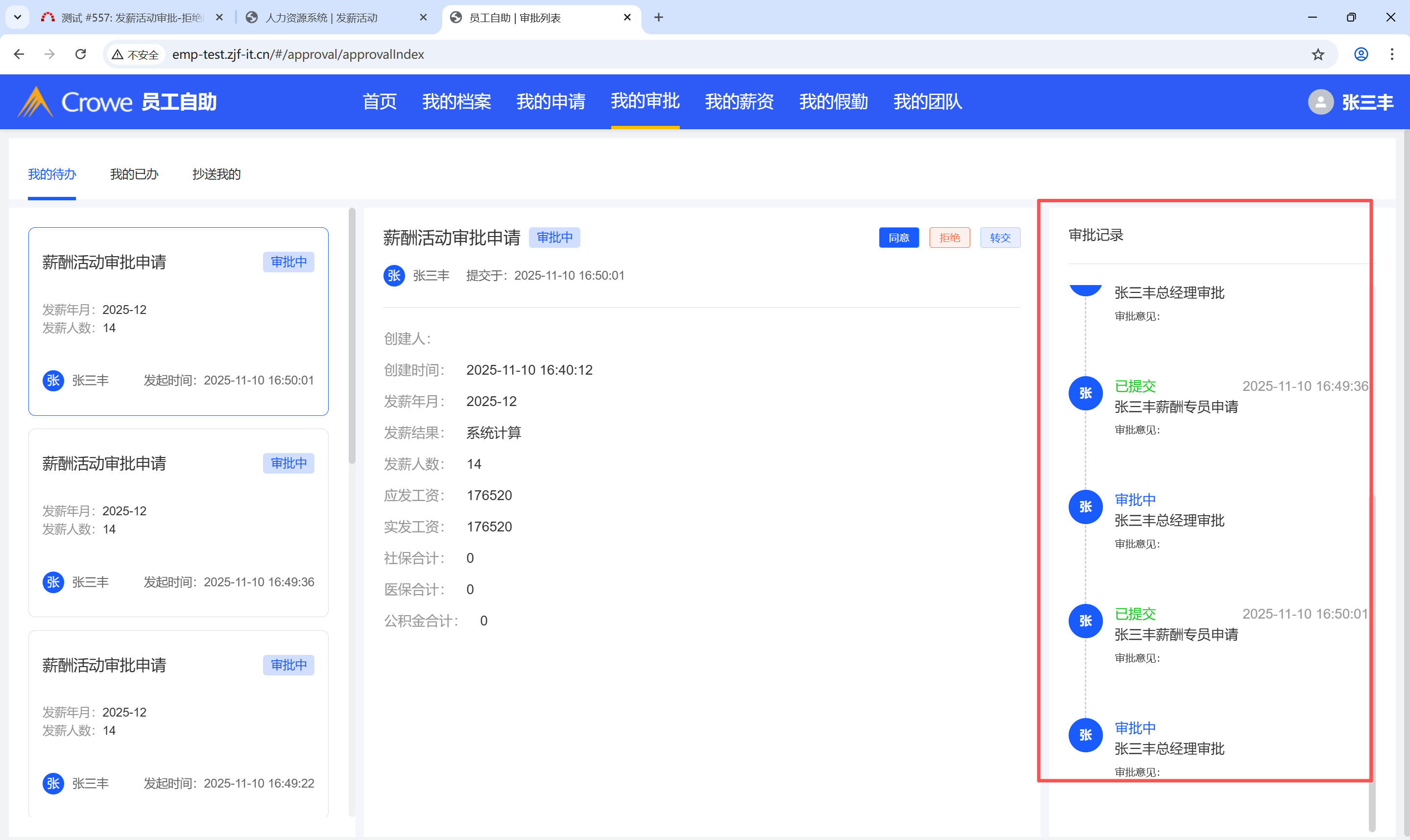
Task: Click the Crowe logo icon
Action: (x=35, y=102)
